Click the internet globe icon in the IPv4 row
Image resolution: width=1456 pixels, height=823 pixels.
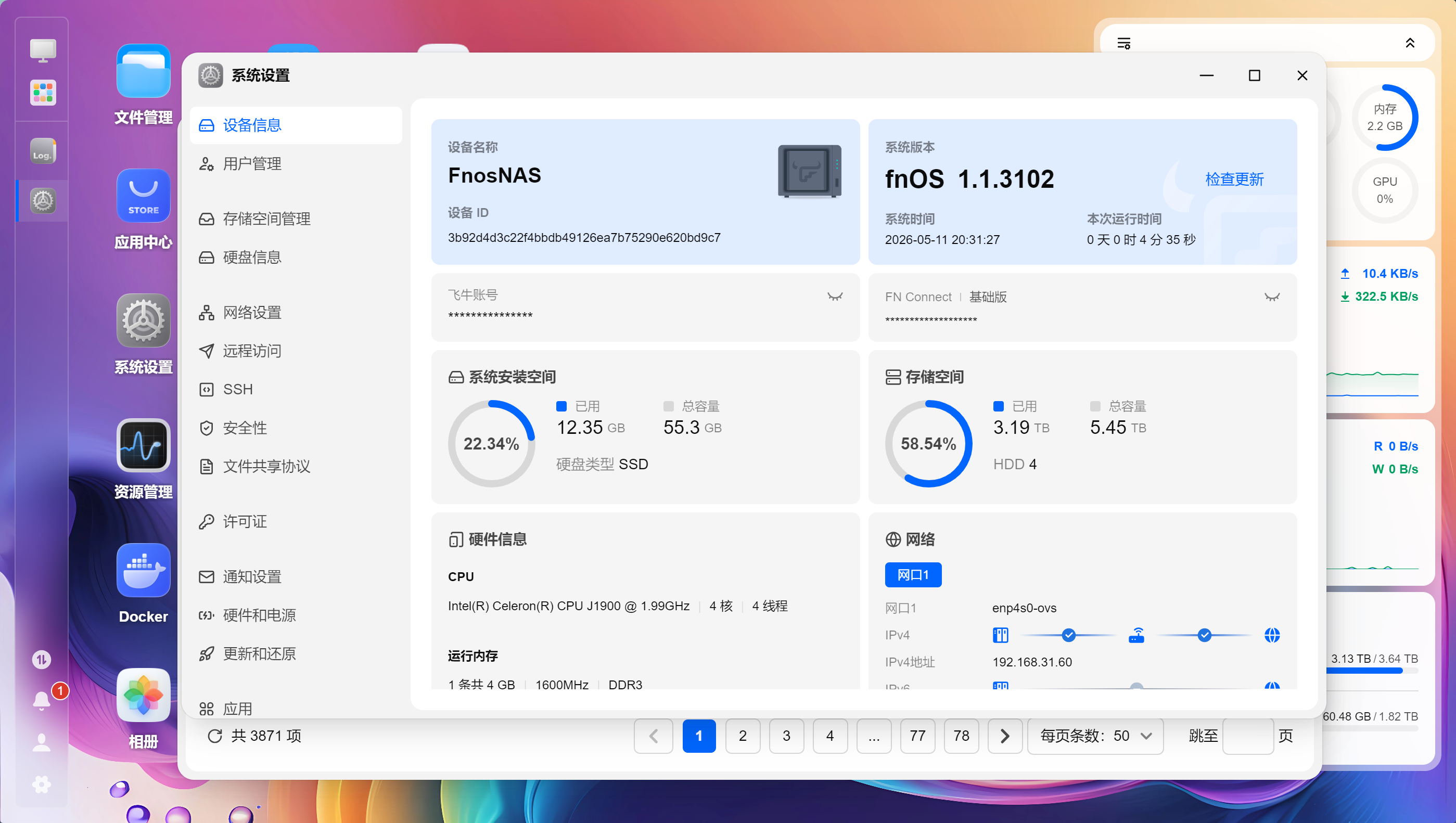coord(1272,635)
